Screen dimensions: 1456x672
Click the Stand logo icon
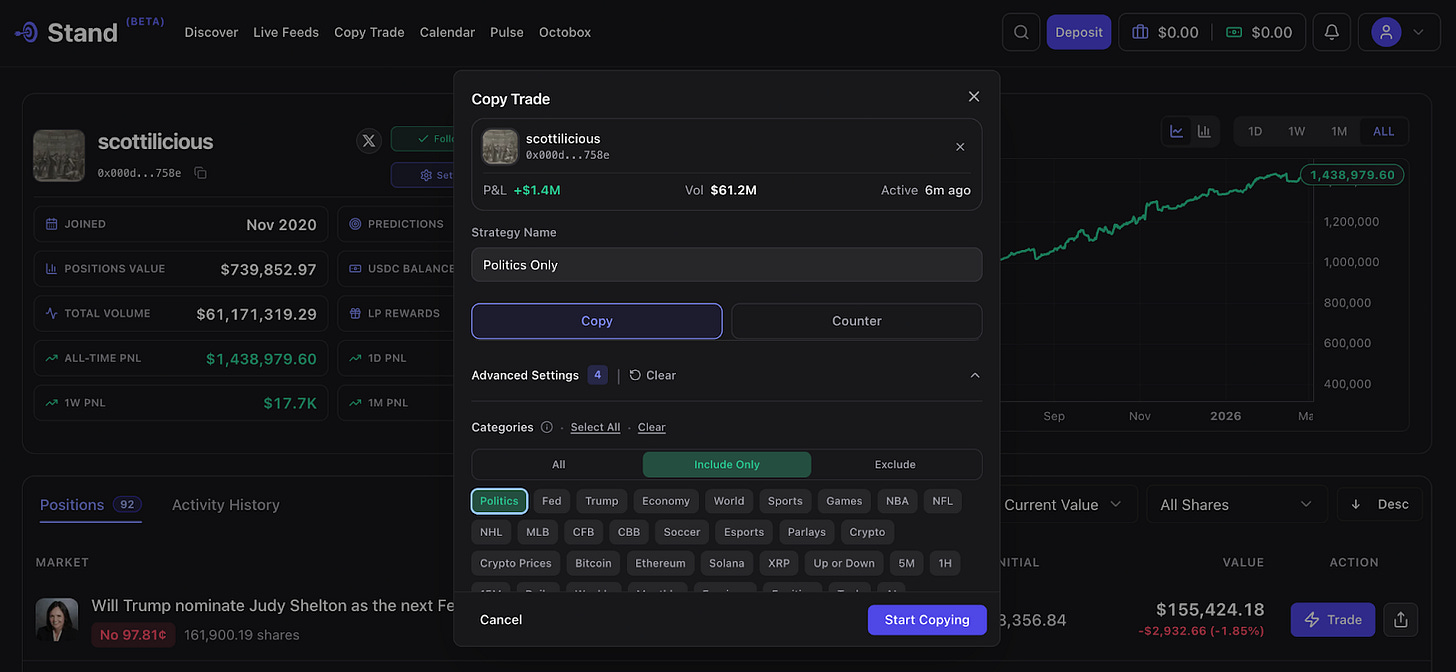pos(27,32)
